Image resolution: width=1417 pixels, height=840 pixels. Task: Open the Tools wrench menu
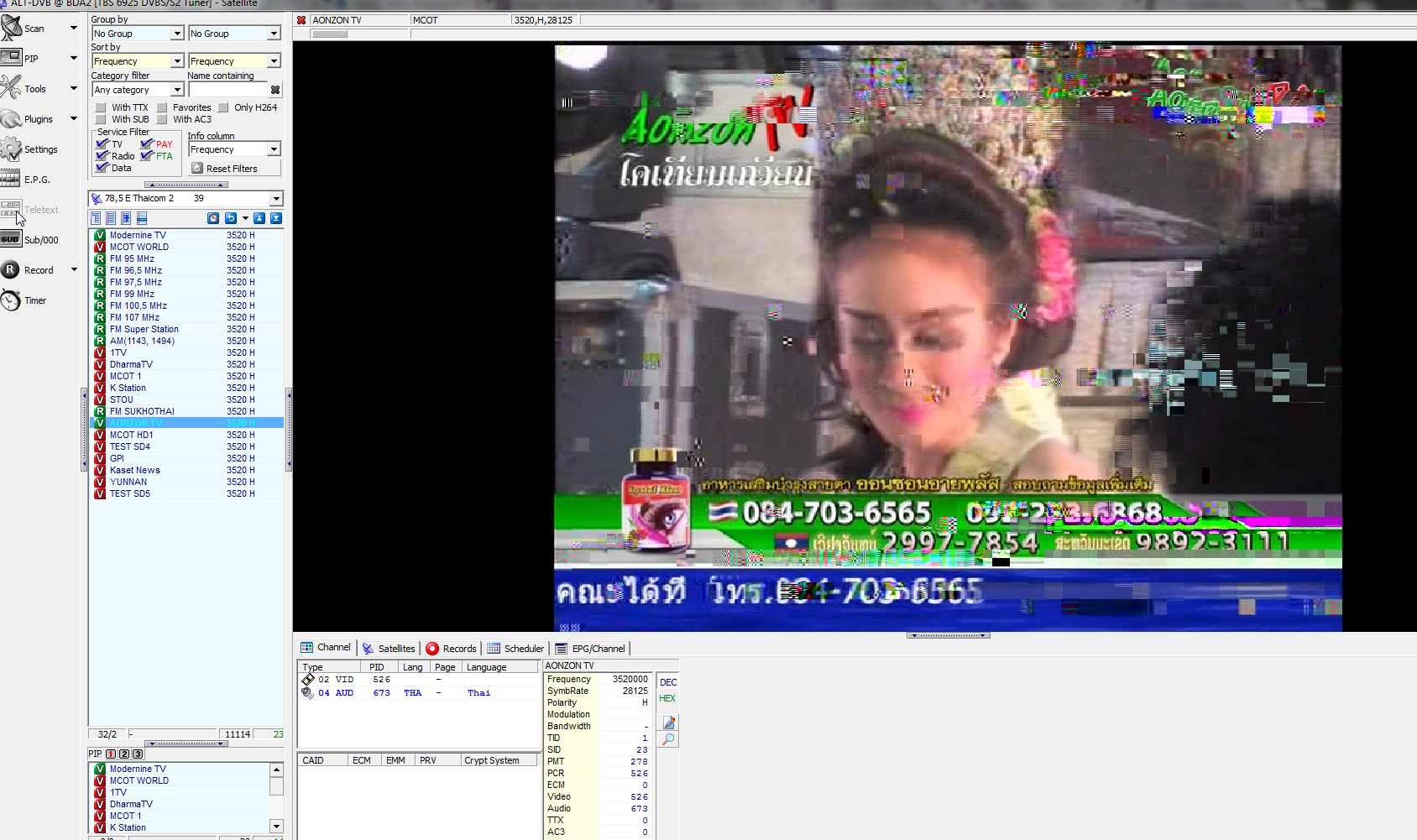click(24, 89)
